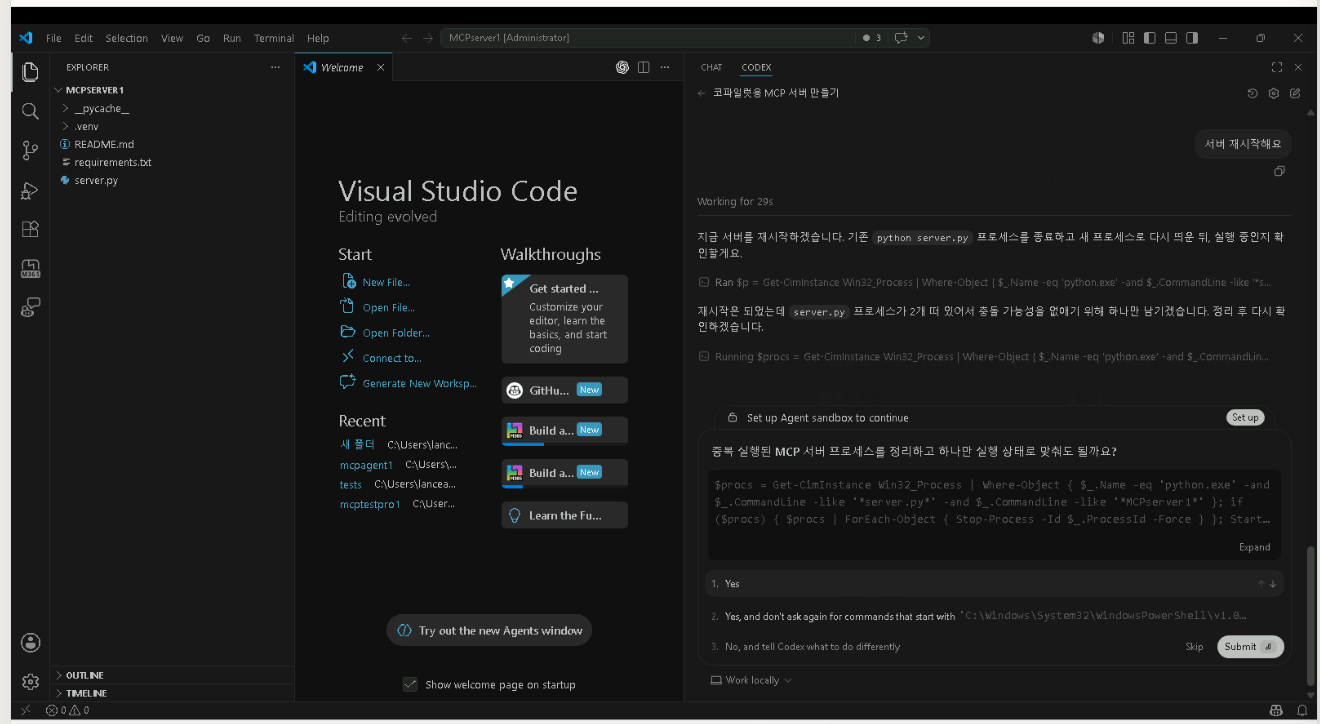Open the Help menu

(318, 38)
